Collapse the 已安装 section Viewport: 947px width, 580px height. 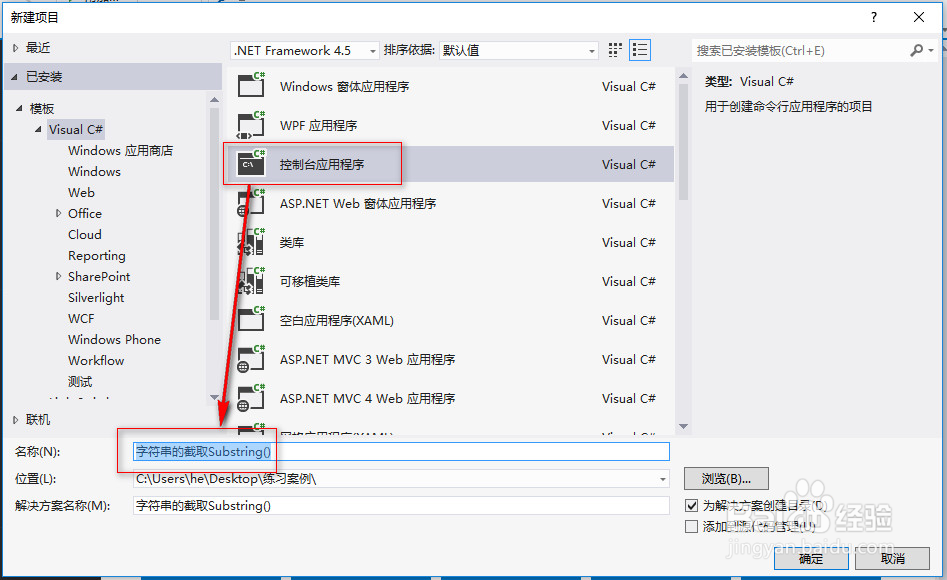(x=14, y=77)
